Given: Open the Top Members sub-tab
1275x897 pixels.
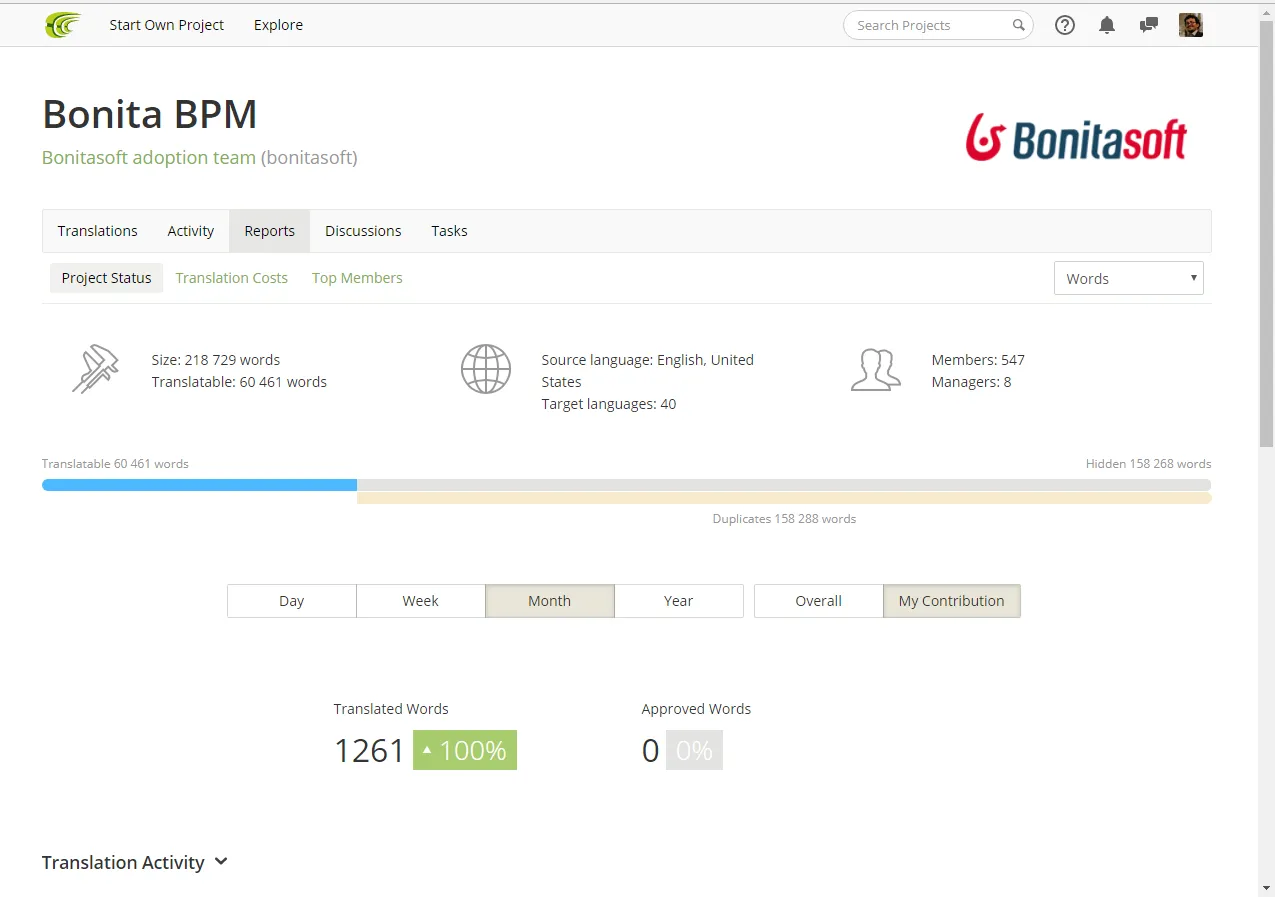Looking at the screenshot, I should 357,278.
